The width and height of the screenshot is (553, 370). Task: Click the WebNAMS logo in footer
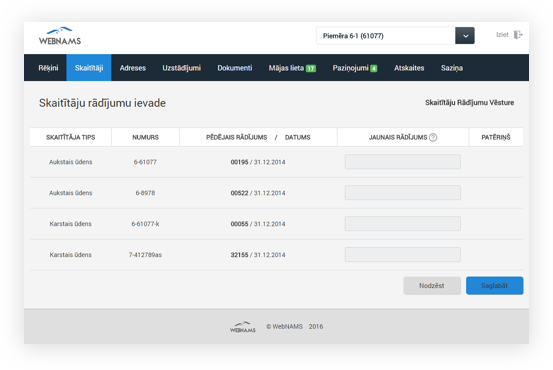pyautogui.click(x=243, y=327)
